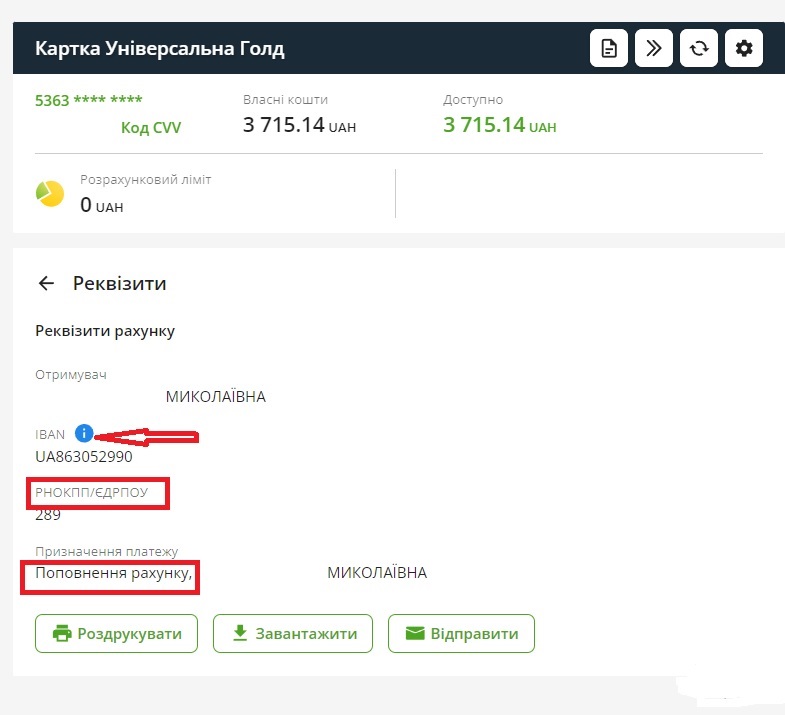This screenshot has width=785, height=715.
Task: Refresh card data with the sync icon
Action: (x=699, y=48)
